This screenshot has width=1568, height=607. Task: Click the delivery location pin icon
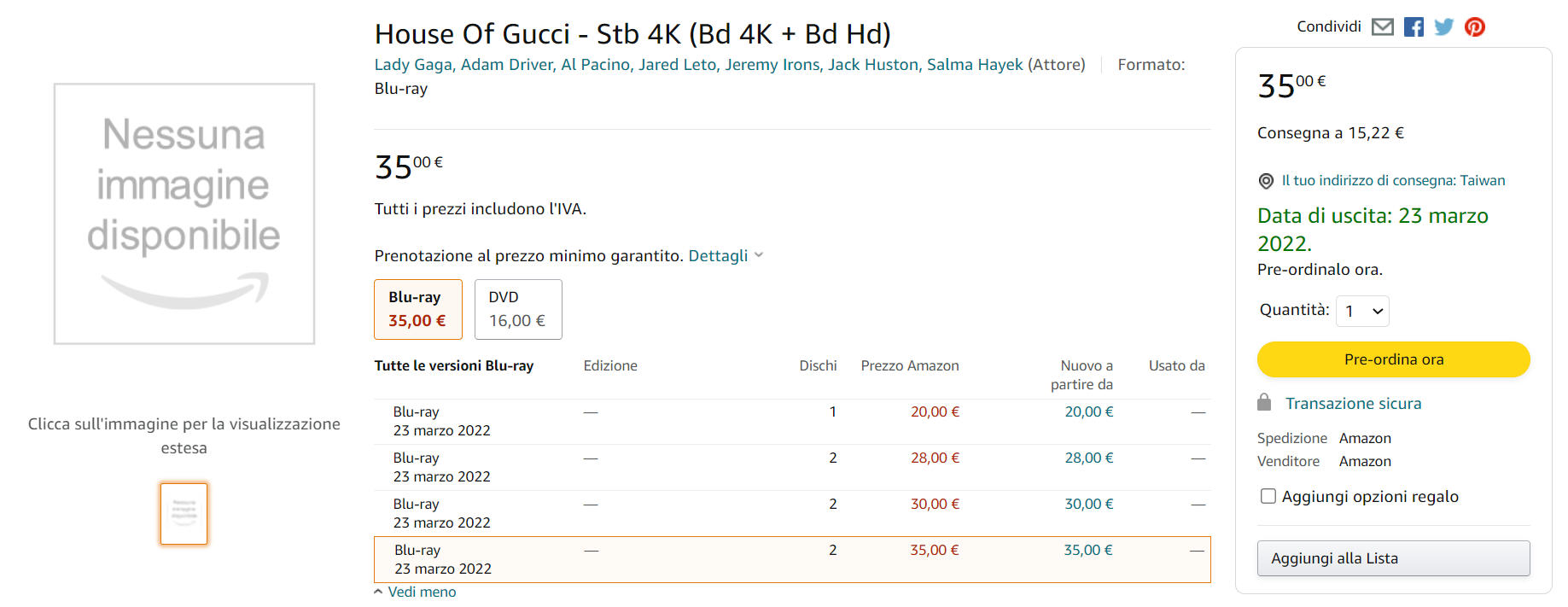pos(1266,181)
